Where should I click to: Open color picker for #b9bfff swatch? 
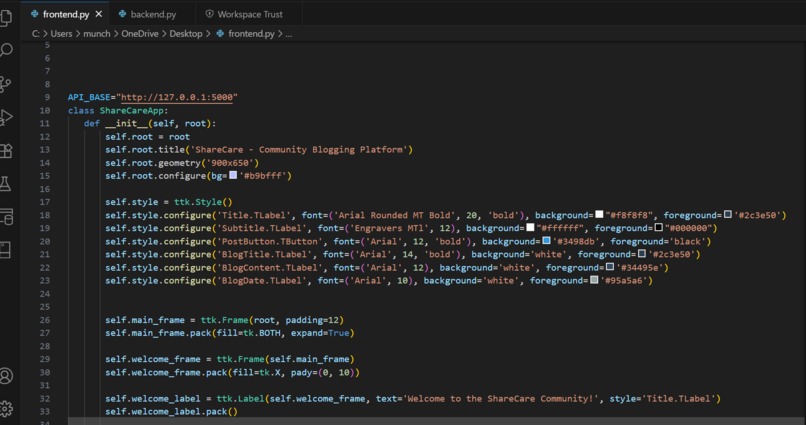pos(233,175)
